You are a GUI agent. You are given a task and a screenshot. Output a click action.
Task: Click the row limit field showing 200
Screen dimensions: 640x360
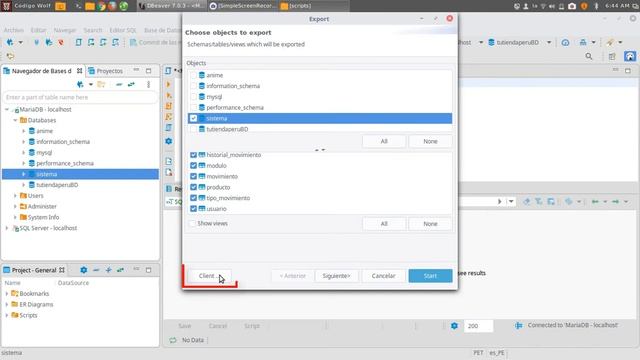click(x=478, y=326)
